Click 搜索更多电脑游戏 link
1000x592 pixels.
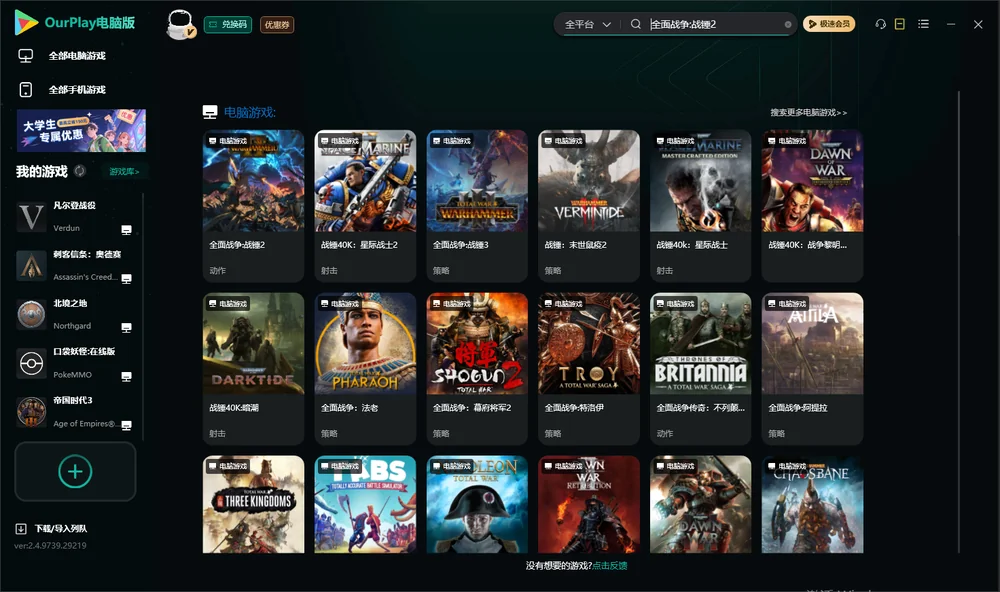coord(808,112)
